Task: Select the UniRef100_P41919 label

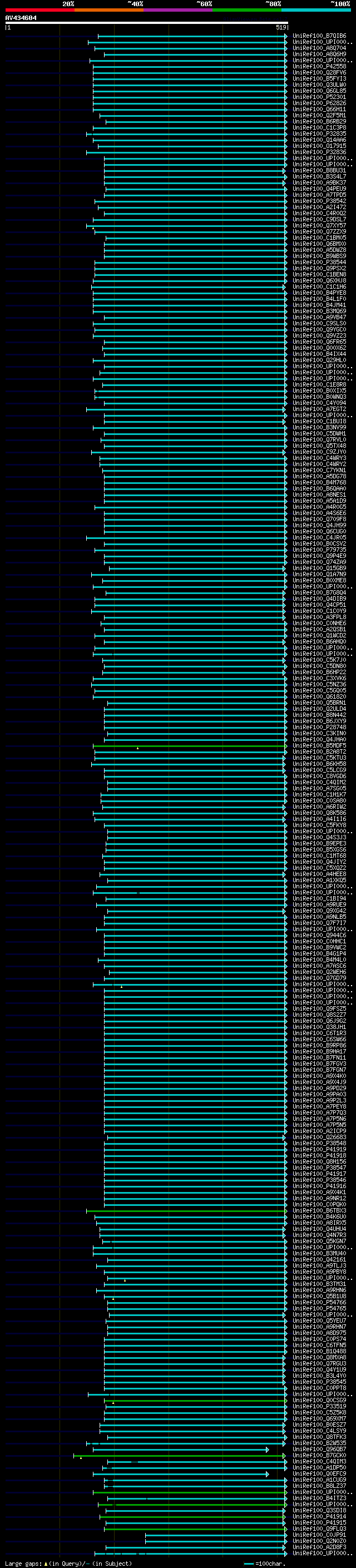Action: (319, 1149)
